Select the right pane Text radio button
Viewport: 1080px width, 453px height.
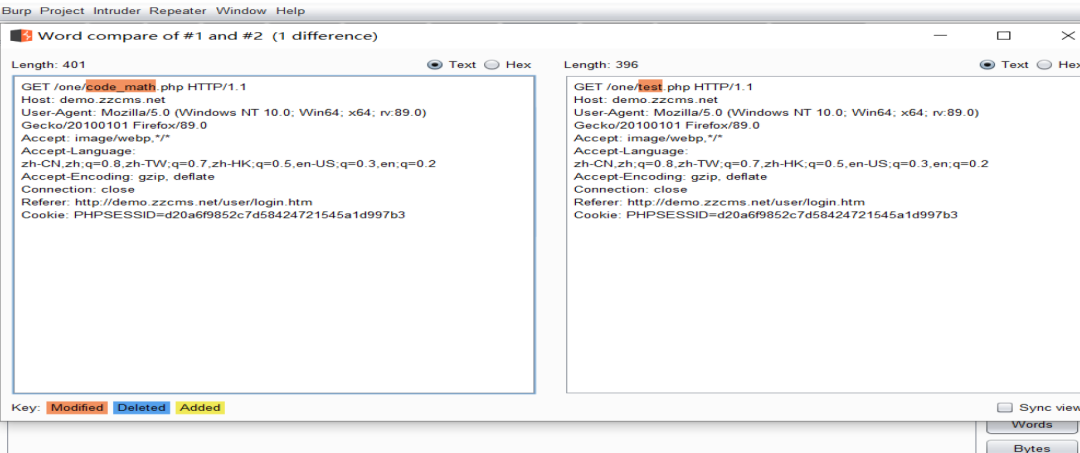(986, 65)
